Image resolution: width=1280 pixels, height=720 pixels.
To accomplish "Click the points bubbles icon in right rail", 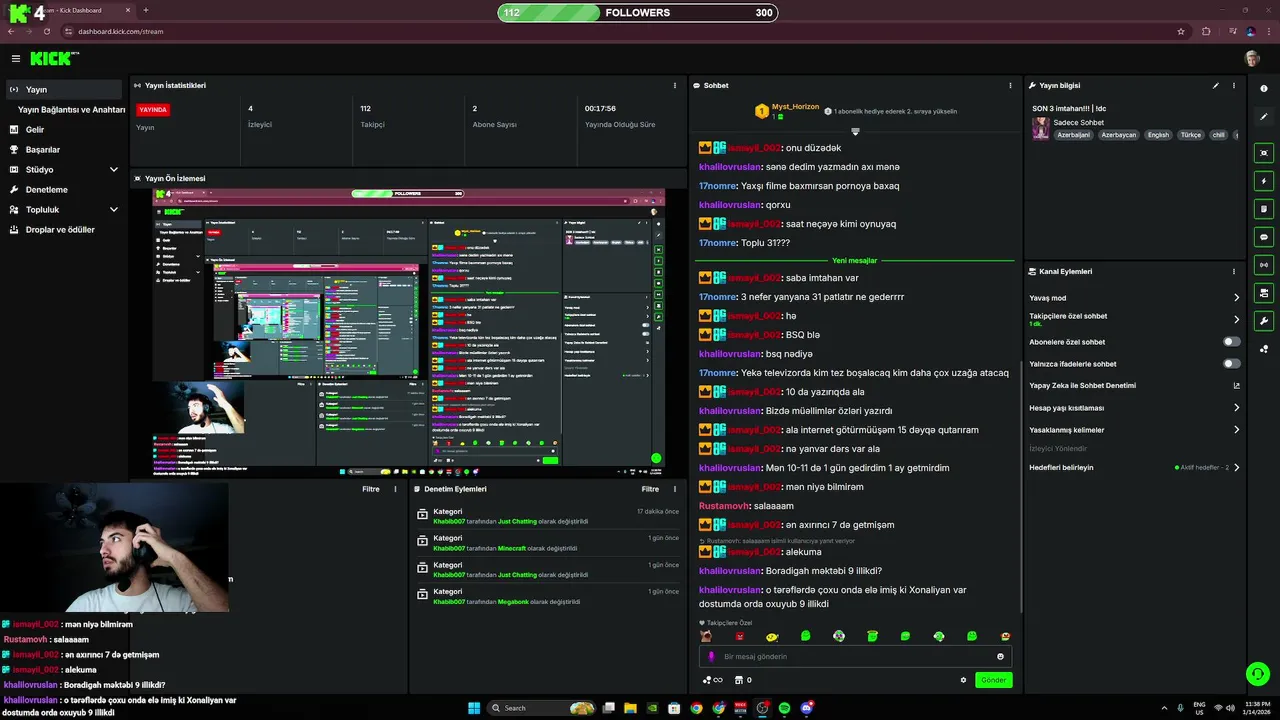I will (x=1264, y=349).
